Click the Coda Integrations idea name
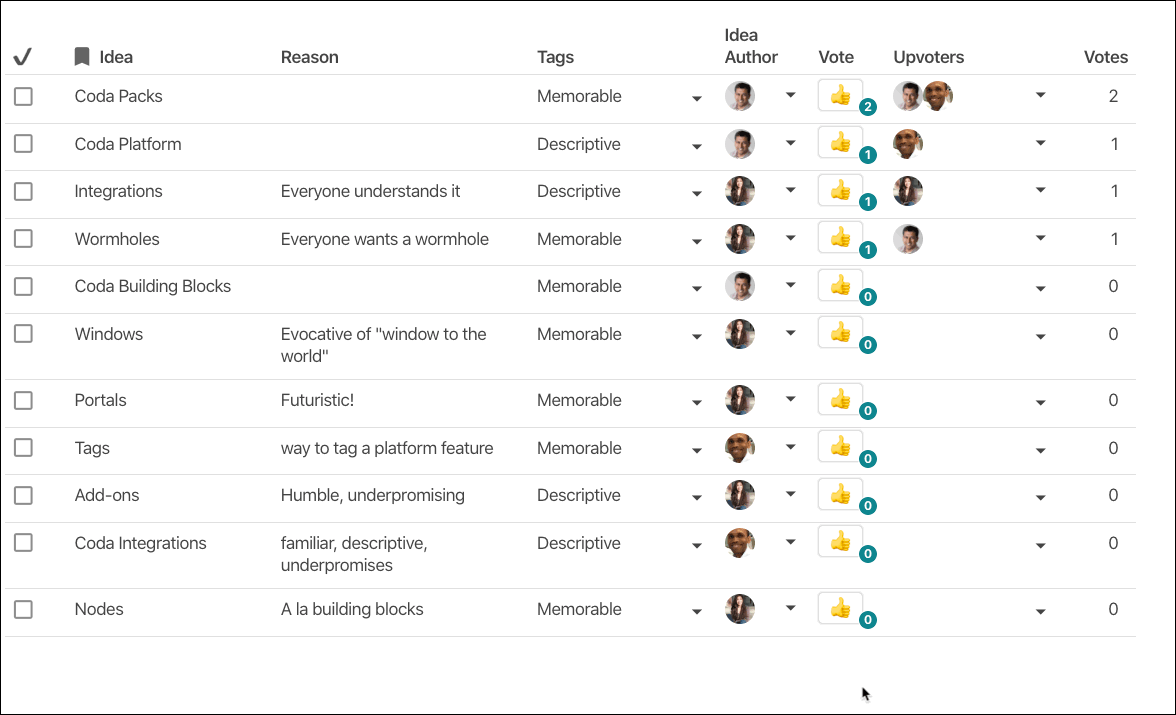The height and width of the screenshot is (715, 1176). point(140,543)
